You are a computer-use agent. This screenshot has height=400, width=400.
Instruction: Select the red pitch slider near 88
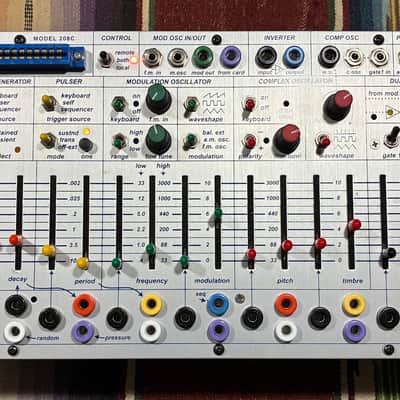[x=287, y=245]
